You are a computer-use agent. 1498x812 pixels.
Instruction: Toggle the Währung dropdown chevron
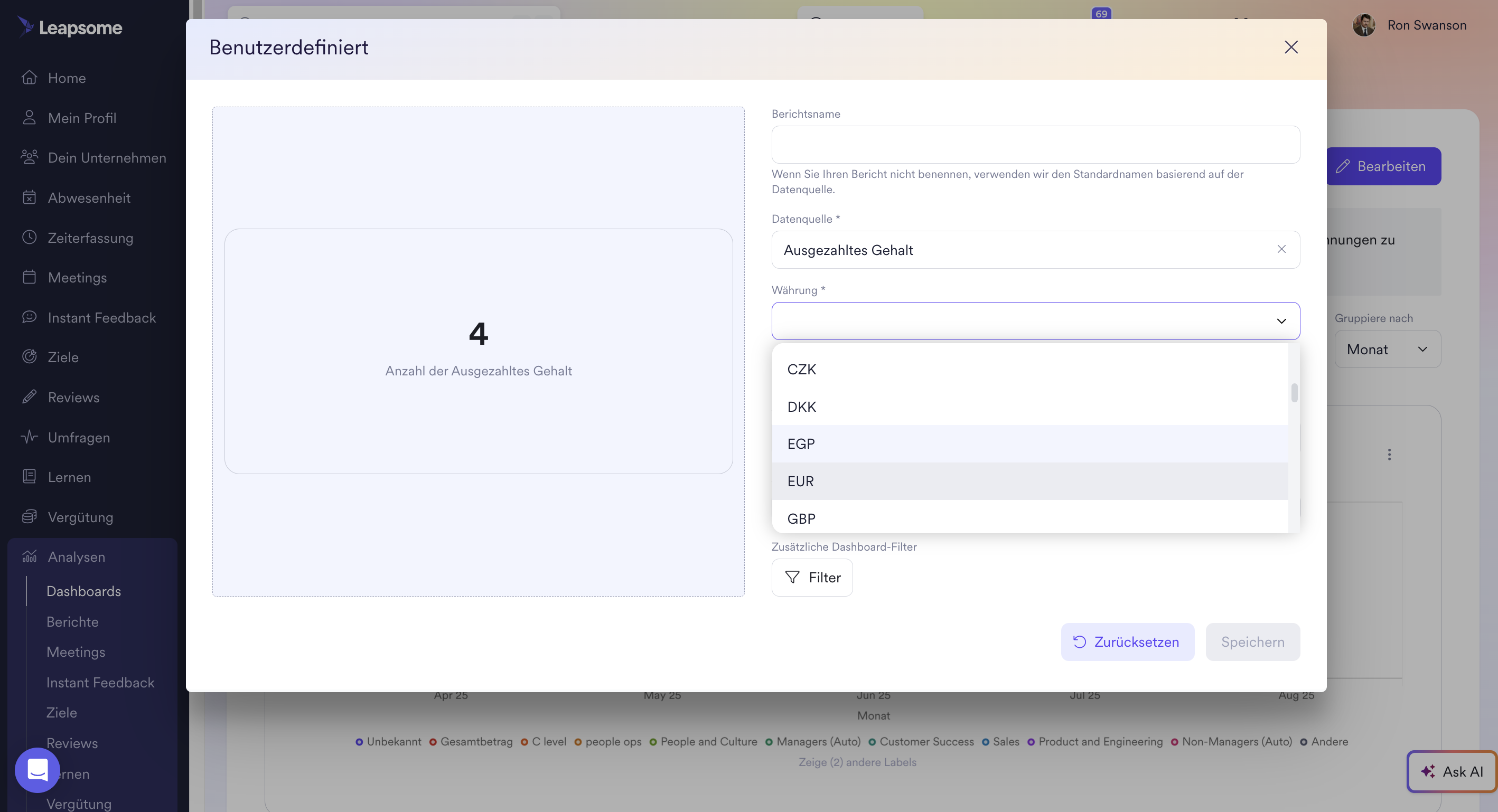pyautogui.click(x=1281, y=321)
